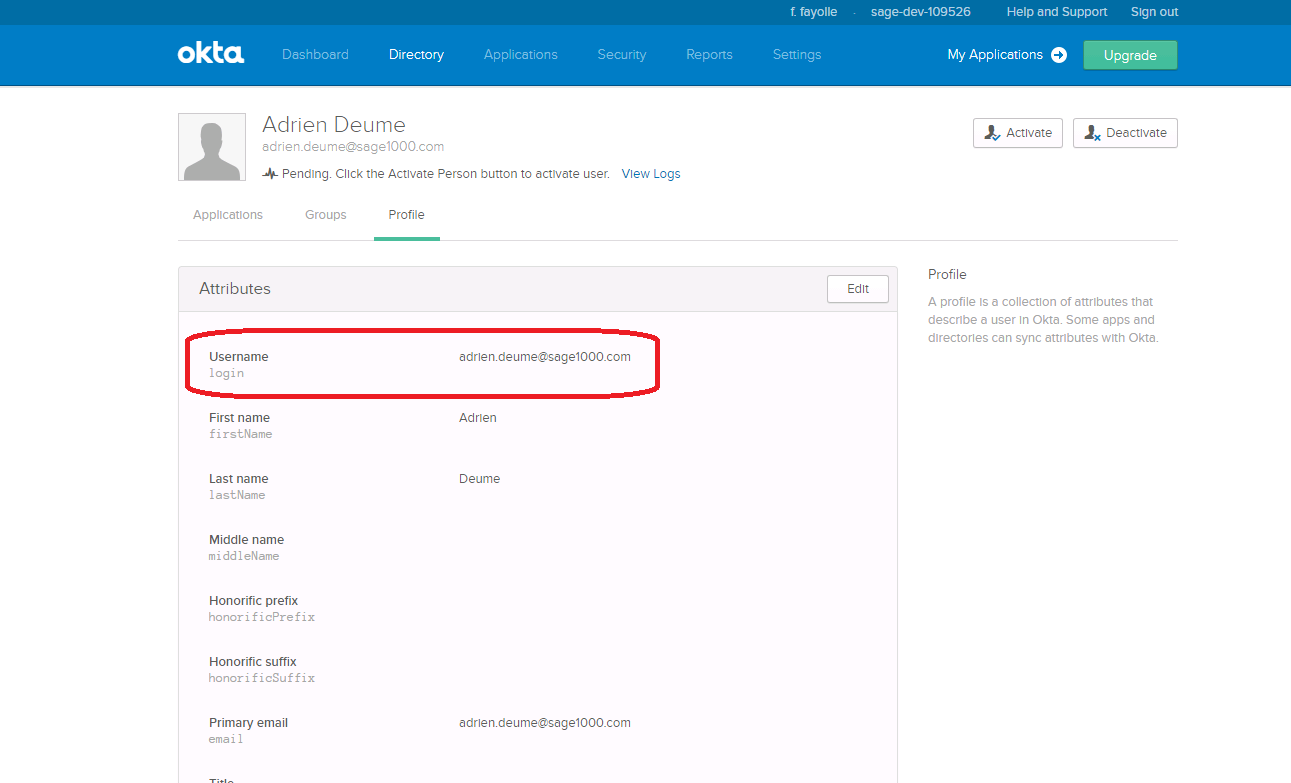Screen dimensions: 1291x783
Task: Open the Directory menu
Action: click(416, 55)
